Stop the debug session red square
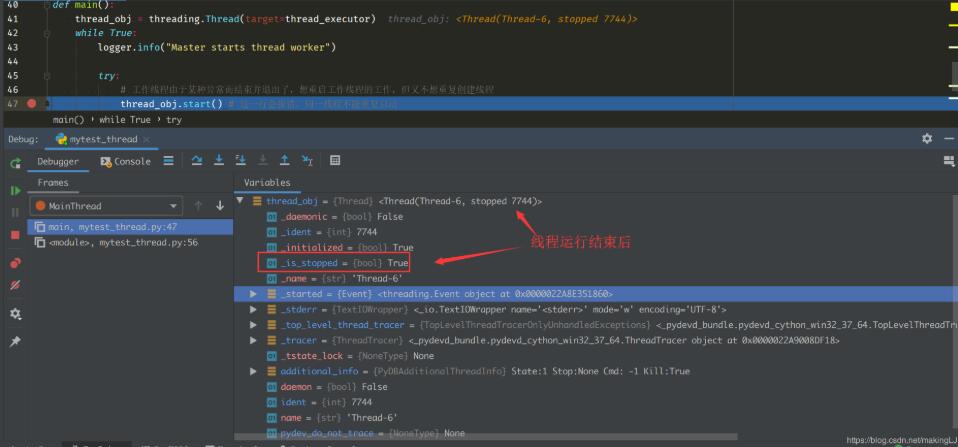 coord(16,235)
